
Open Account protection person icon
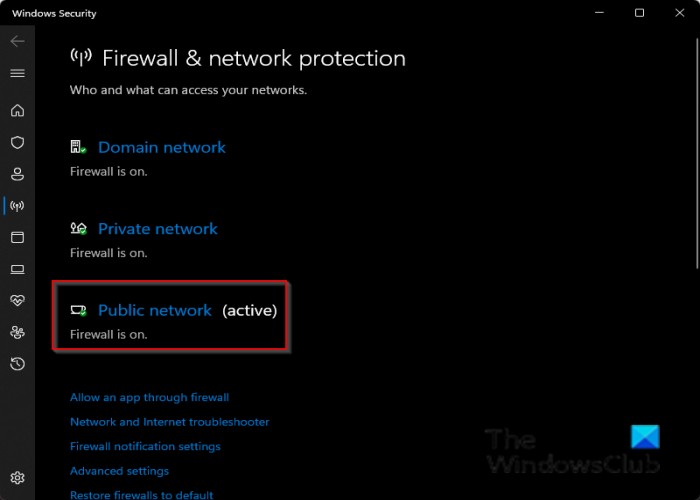point(17,174)
